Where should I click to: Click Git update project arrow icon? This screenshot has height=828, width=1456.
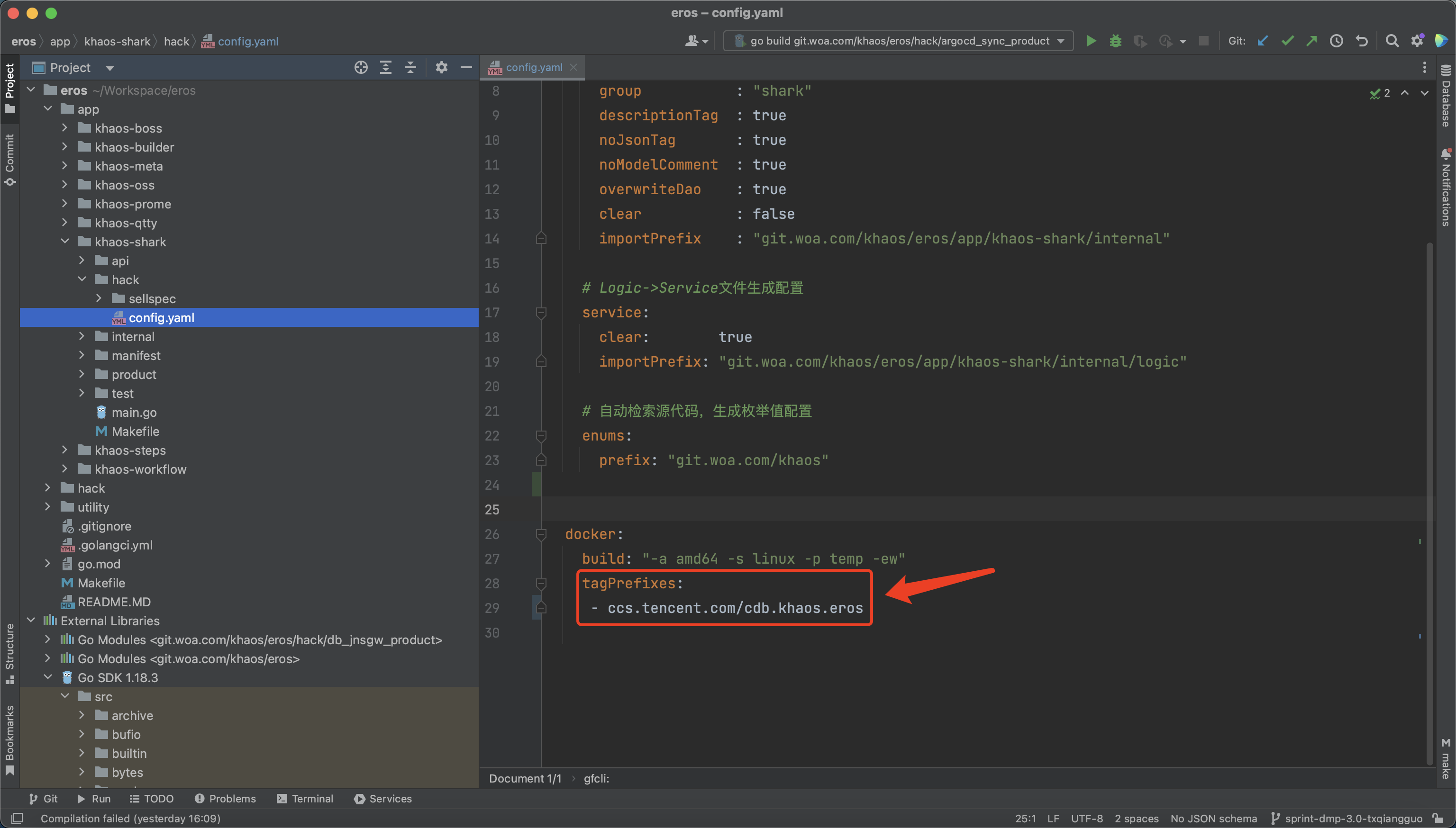point(1263,41)
